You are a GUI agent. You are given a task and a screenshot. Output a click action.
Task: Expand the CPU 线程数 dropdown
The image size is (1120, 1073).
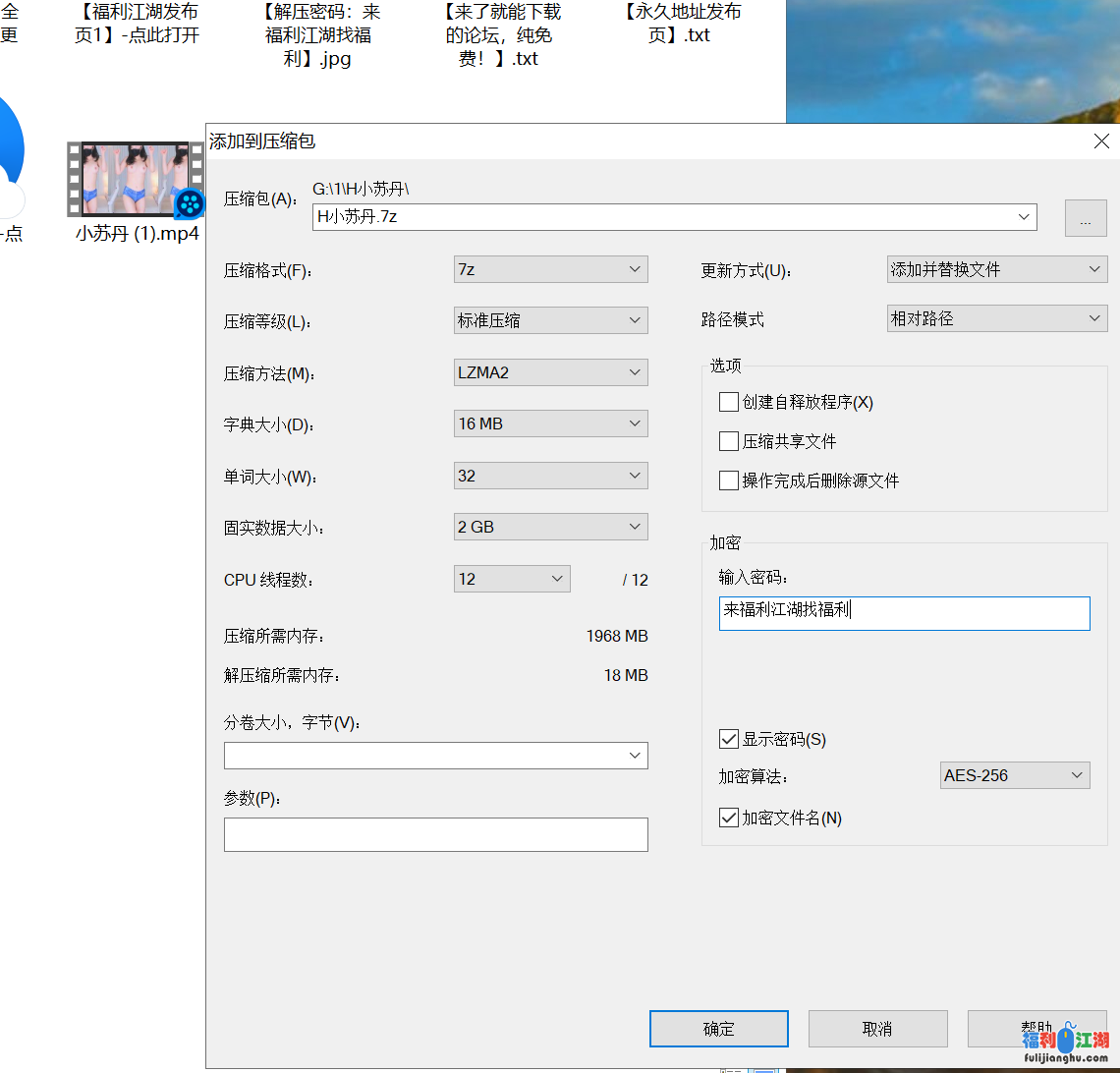(512, 579)
